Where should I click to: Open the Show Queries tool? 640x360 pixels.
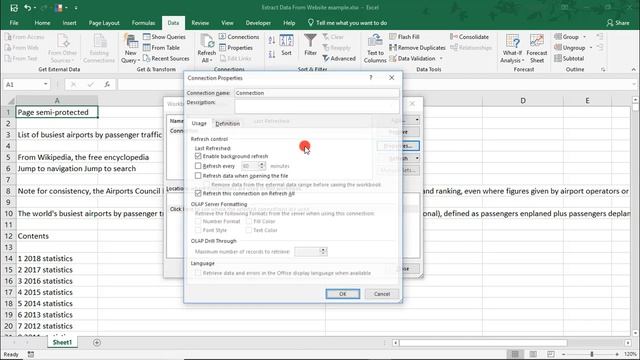tap(164, 37)
